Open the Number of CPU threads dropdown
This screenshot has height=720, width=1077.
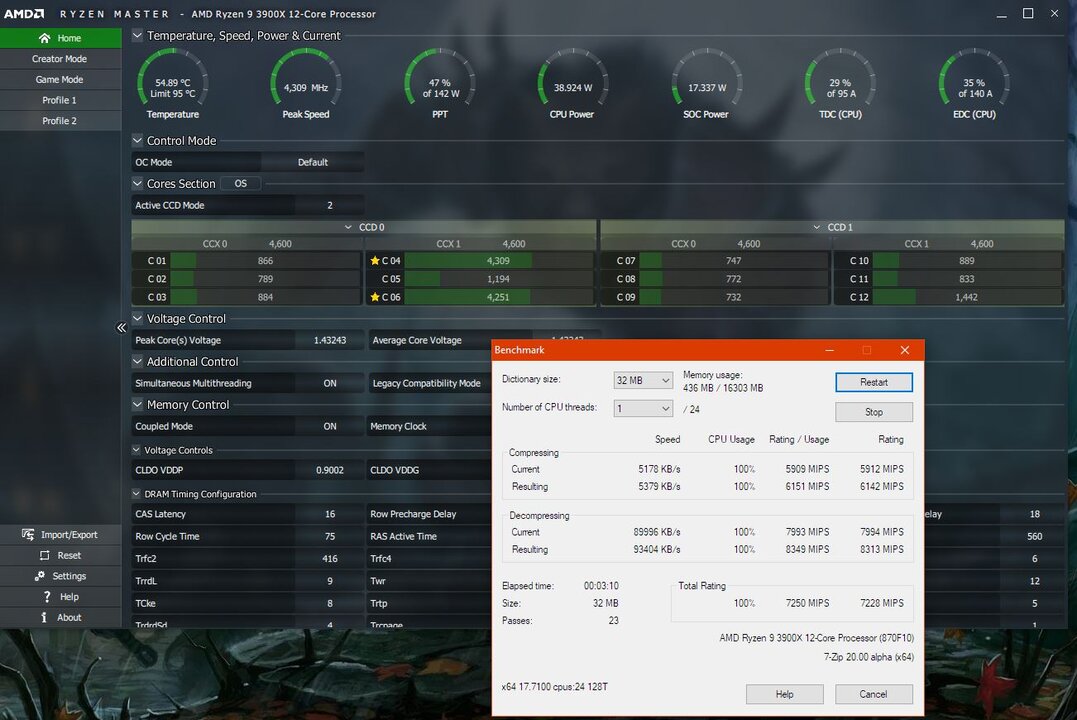click(x=643, y=408)
